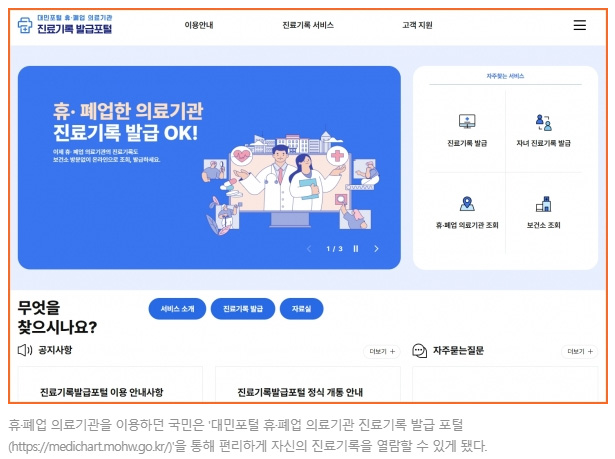The image size is (615, 459).
Task: Go to the previous banner slide
Action: coord(309,249)
